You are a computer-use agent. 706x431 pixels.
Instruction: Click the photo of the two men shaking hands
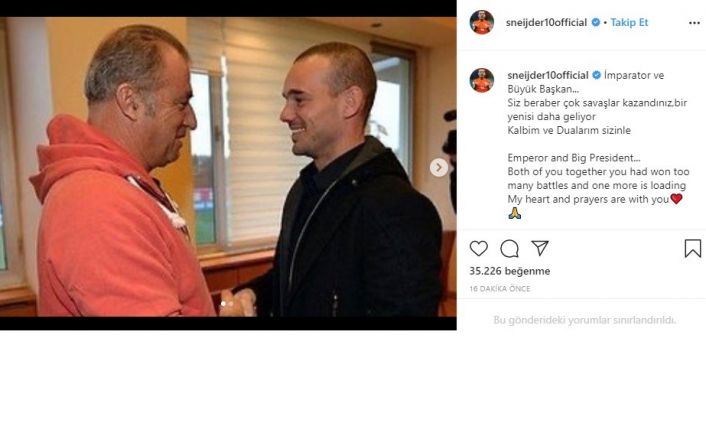228,167
